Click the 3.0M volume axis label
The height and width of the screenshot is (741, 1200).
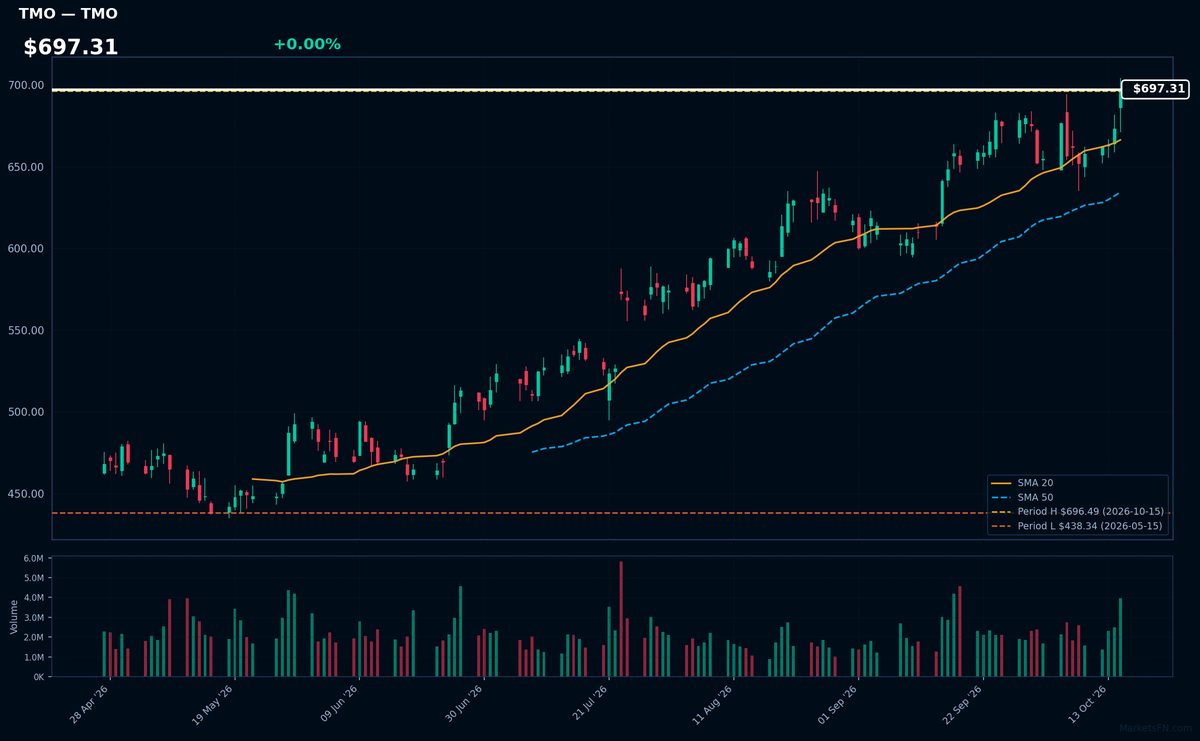point(35,618)
